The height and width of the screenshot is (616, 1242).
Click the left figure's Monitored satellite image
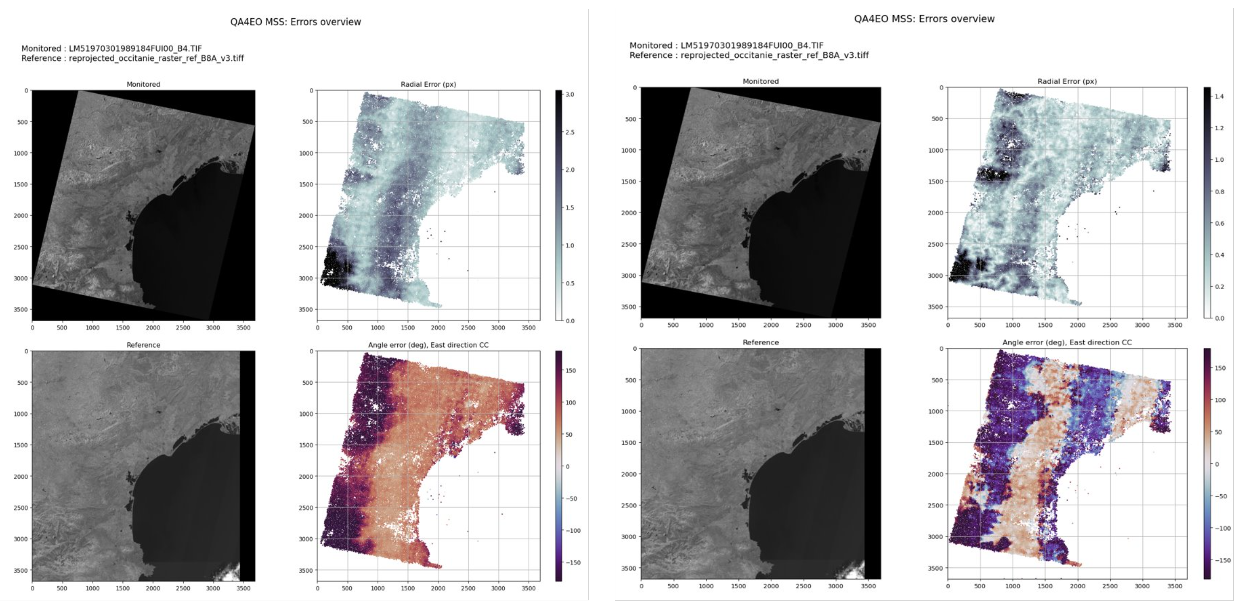pyautogui.click(x=143, y=202)
